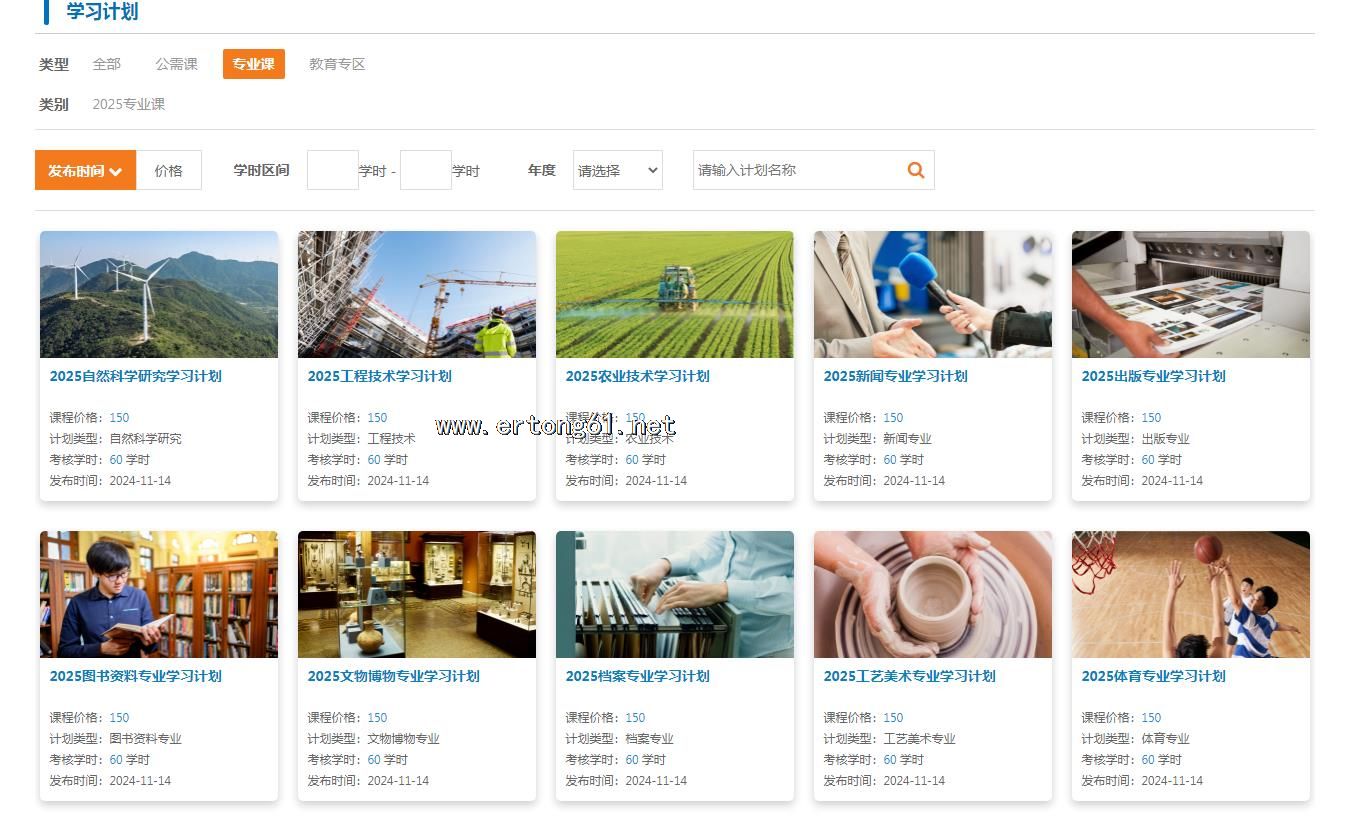Click the maximum 学时 input box

click(x=425, y=171)
